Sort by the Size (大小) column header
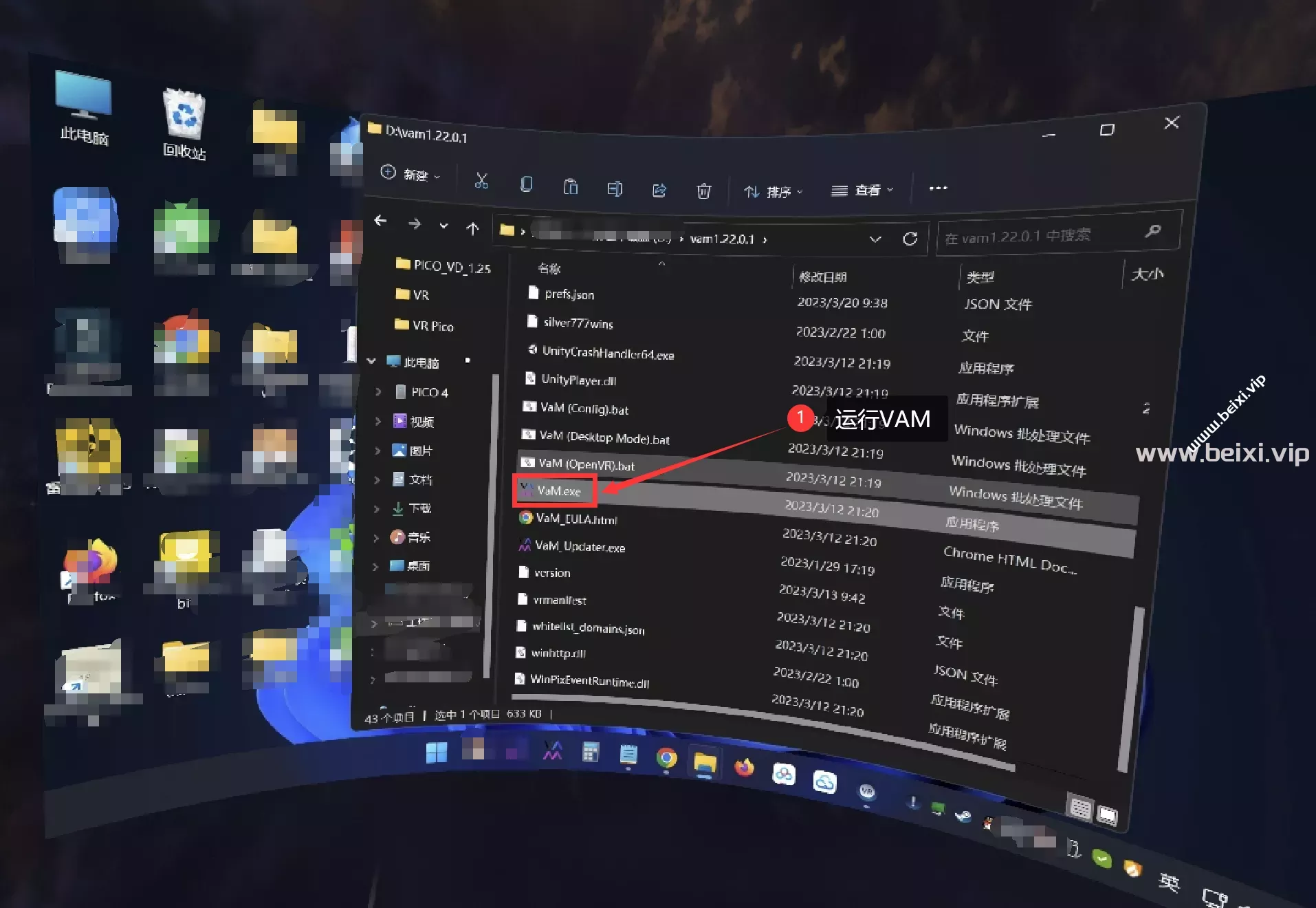Image resolution: width=1316 pixels, height=908 pixels. click(1147, 274)
